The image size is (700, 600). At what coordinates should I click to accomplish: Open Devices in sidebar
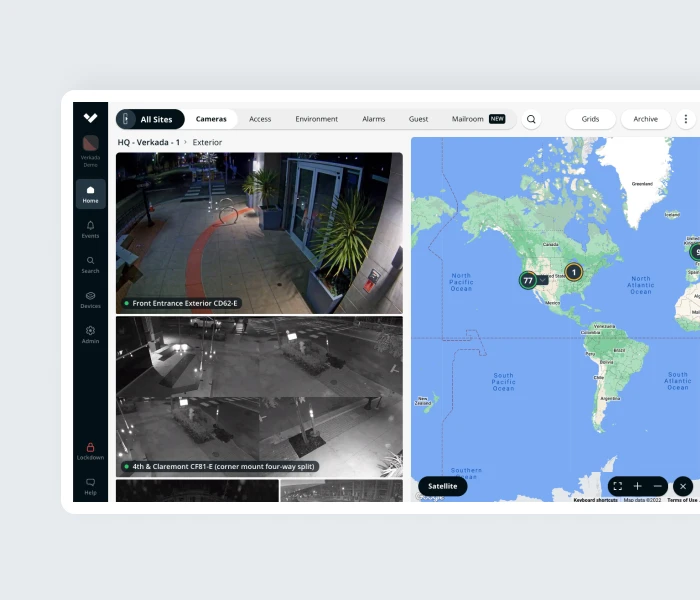[x=91, y=300]
